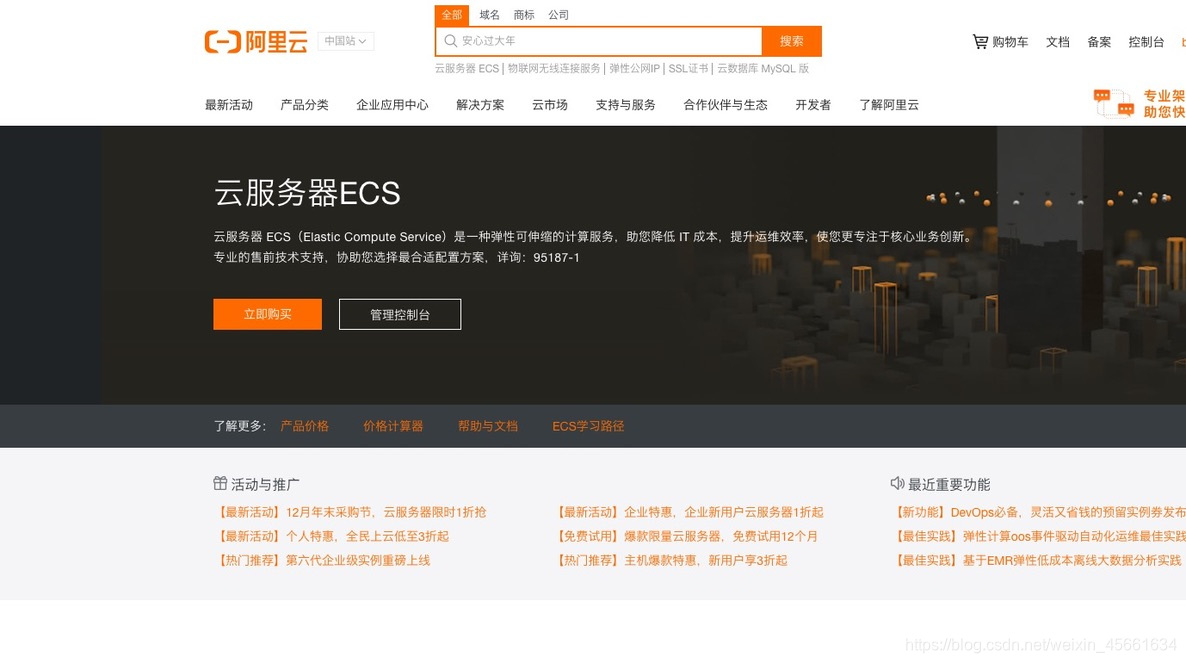This screenshot has height=663, width=1186.
Task: Open the 云数据库 MySQL 版 suggestion link
Action: [763, 69]
